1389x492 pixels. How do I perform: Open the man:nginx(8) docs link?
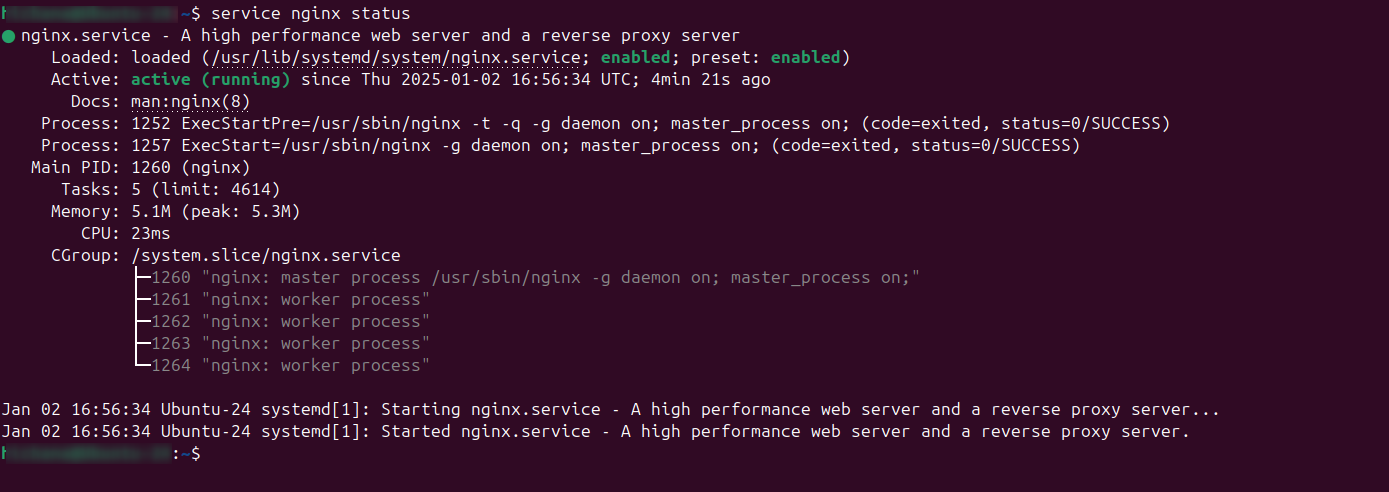tap(190, 102)
